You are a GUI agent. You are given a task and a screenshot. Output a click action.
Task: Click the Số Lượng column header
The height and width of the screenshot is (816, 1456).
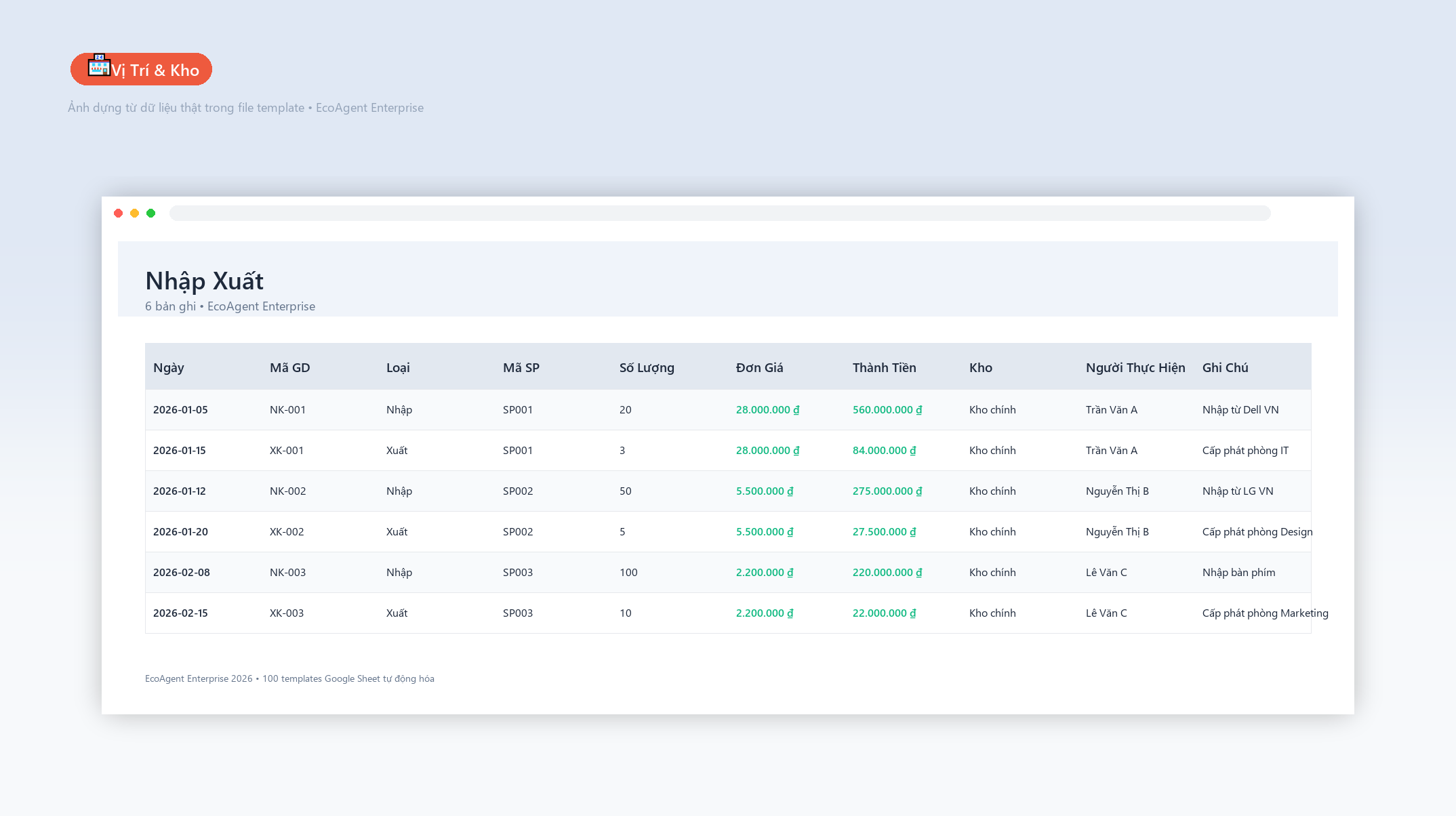tap(647, 368)
